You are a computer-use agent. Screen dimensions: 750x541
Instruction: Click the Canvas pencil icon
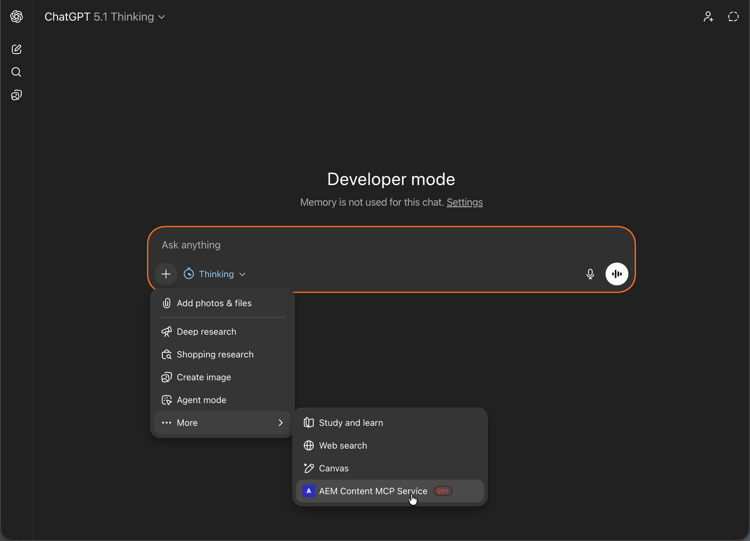(x=309, y=468)
